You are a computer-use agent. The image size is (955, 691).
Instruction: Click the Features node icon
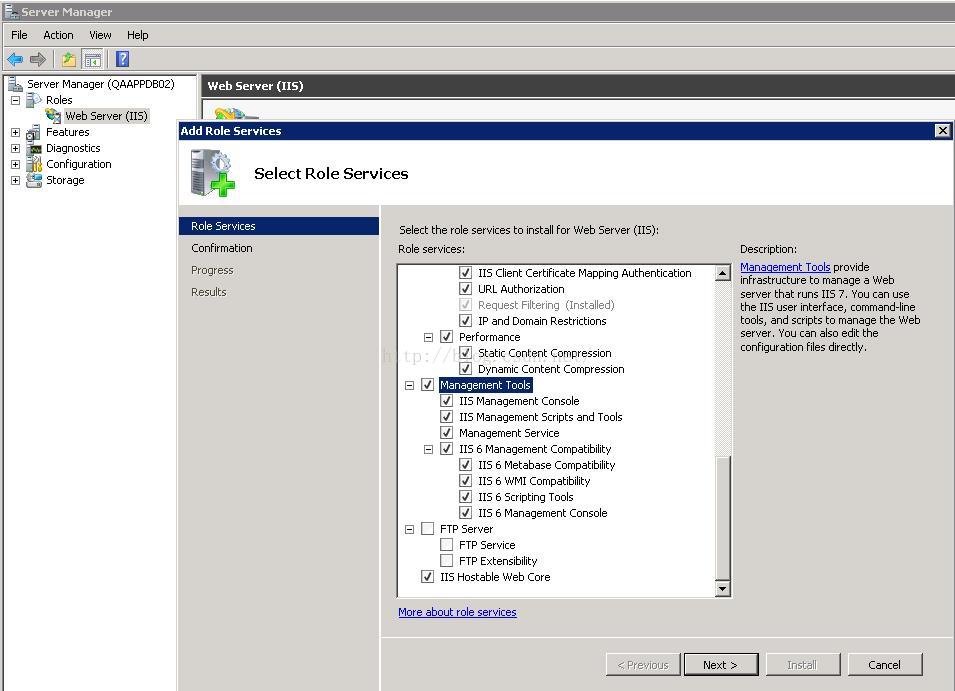coord(33,132)
